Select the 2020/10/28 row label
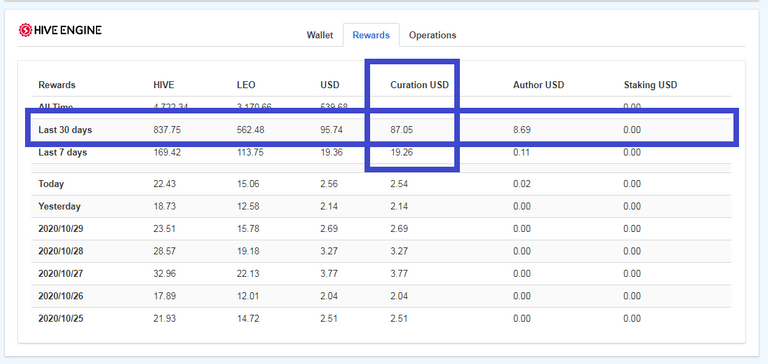This screenshot has height=364, width=768. pyautogui.click(x=61, y=251)
